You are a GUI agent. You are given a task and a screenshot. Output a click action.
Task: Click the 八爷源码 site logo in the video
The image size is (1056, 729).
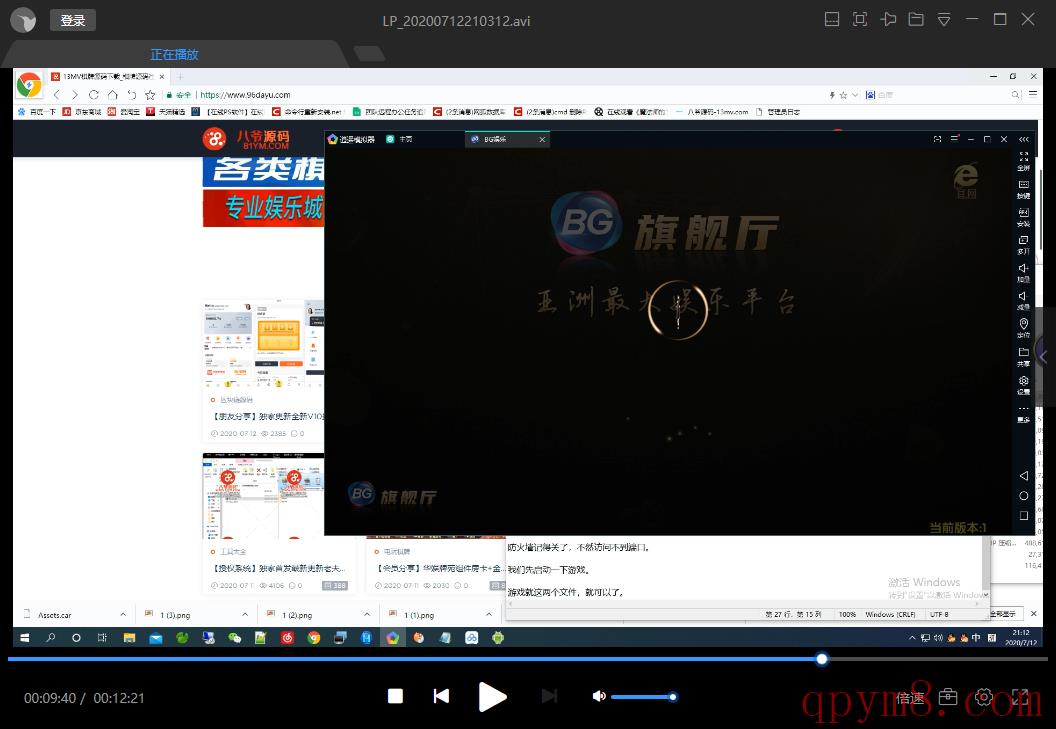(x=246, y=139)
